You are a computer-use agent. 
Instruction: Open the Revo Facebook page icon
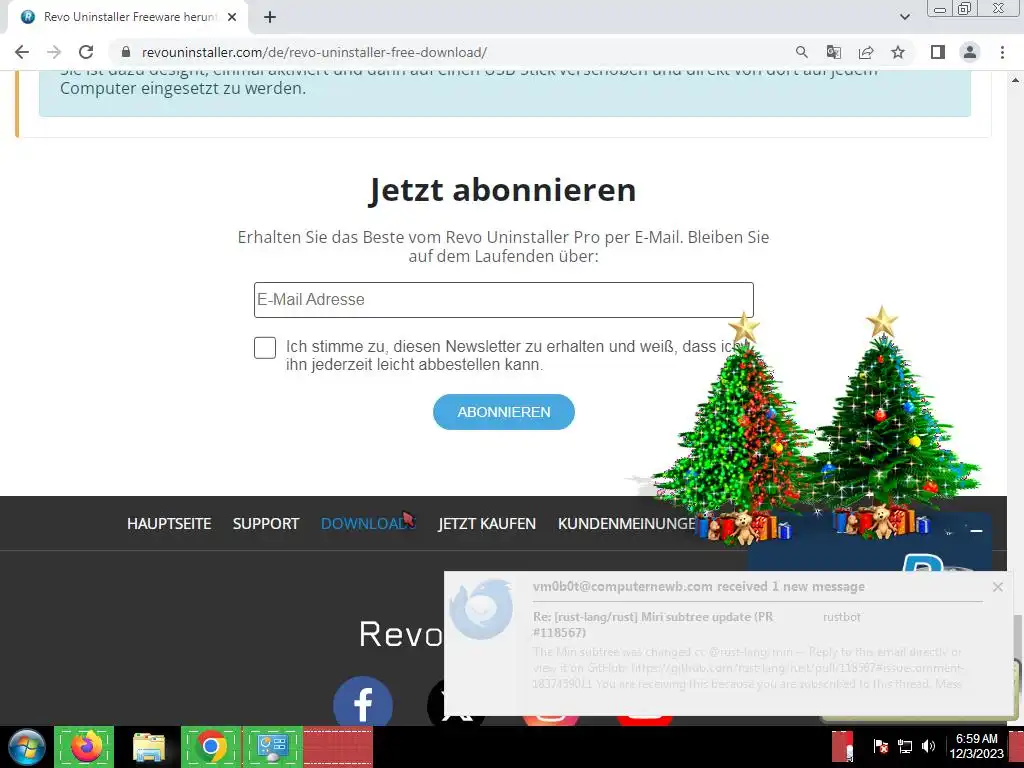point(363,703)
